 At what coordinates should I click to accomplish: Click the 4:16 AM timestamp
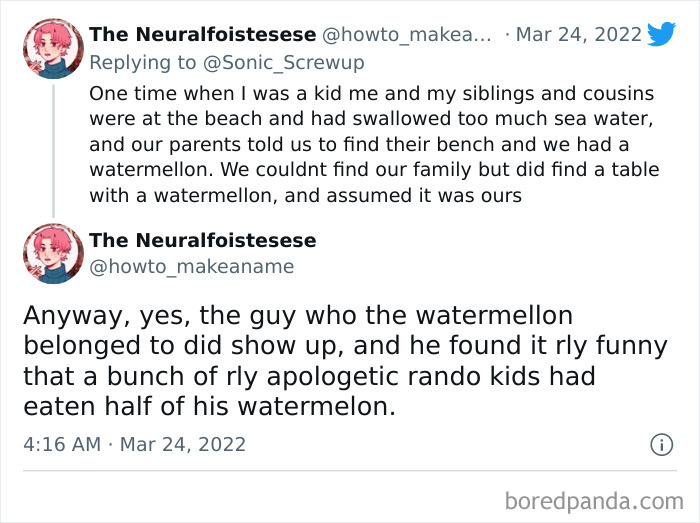(62, 444)
